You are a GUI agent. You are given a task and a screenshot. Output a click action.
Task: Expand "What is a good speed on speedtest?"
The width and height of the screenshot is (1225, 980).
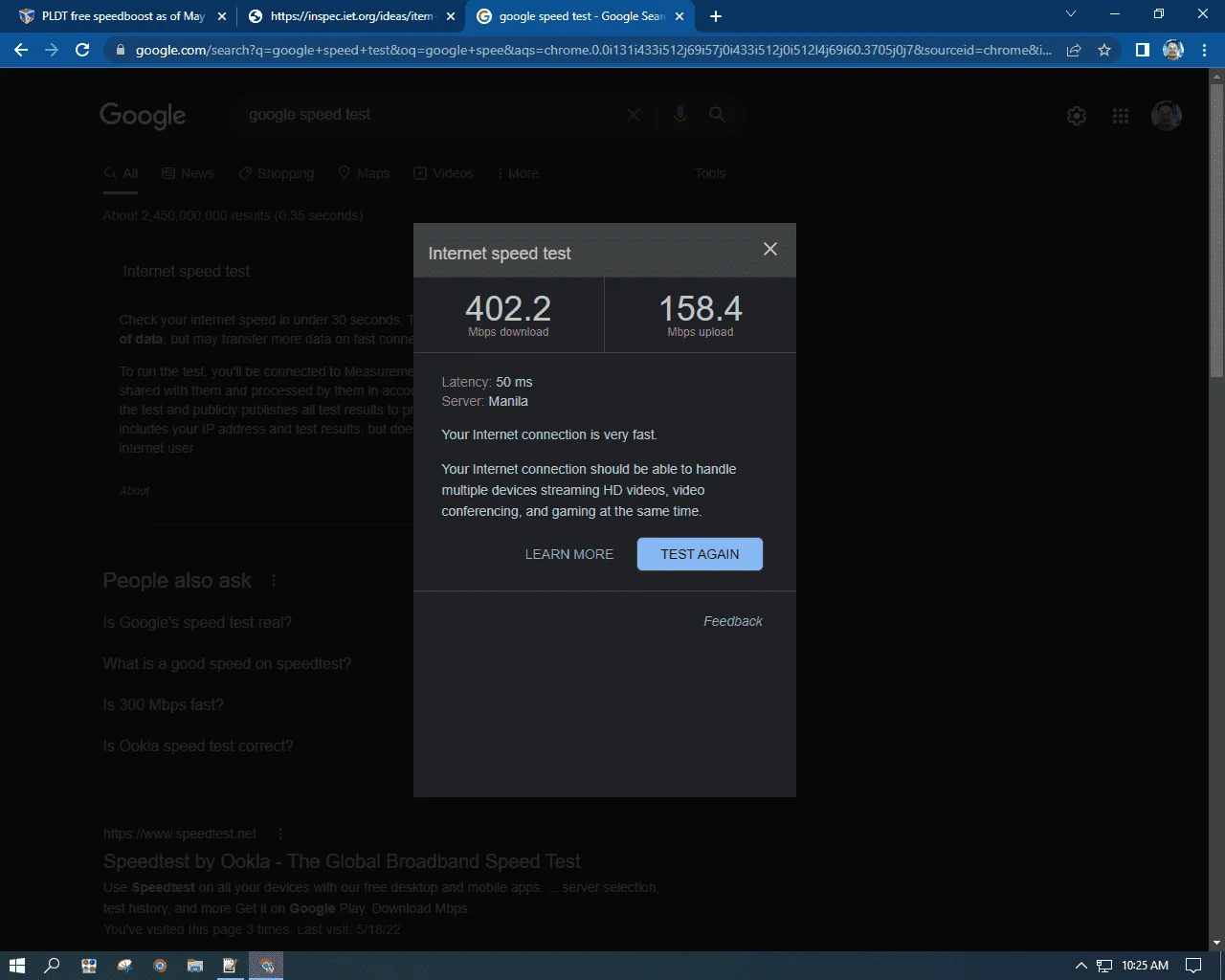[x=227, y=663]
